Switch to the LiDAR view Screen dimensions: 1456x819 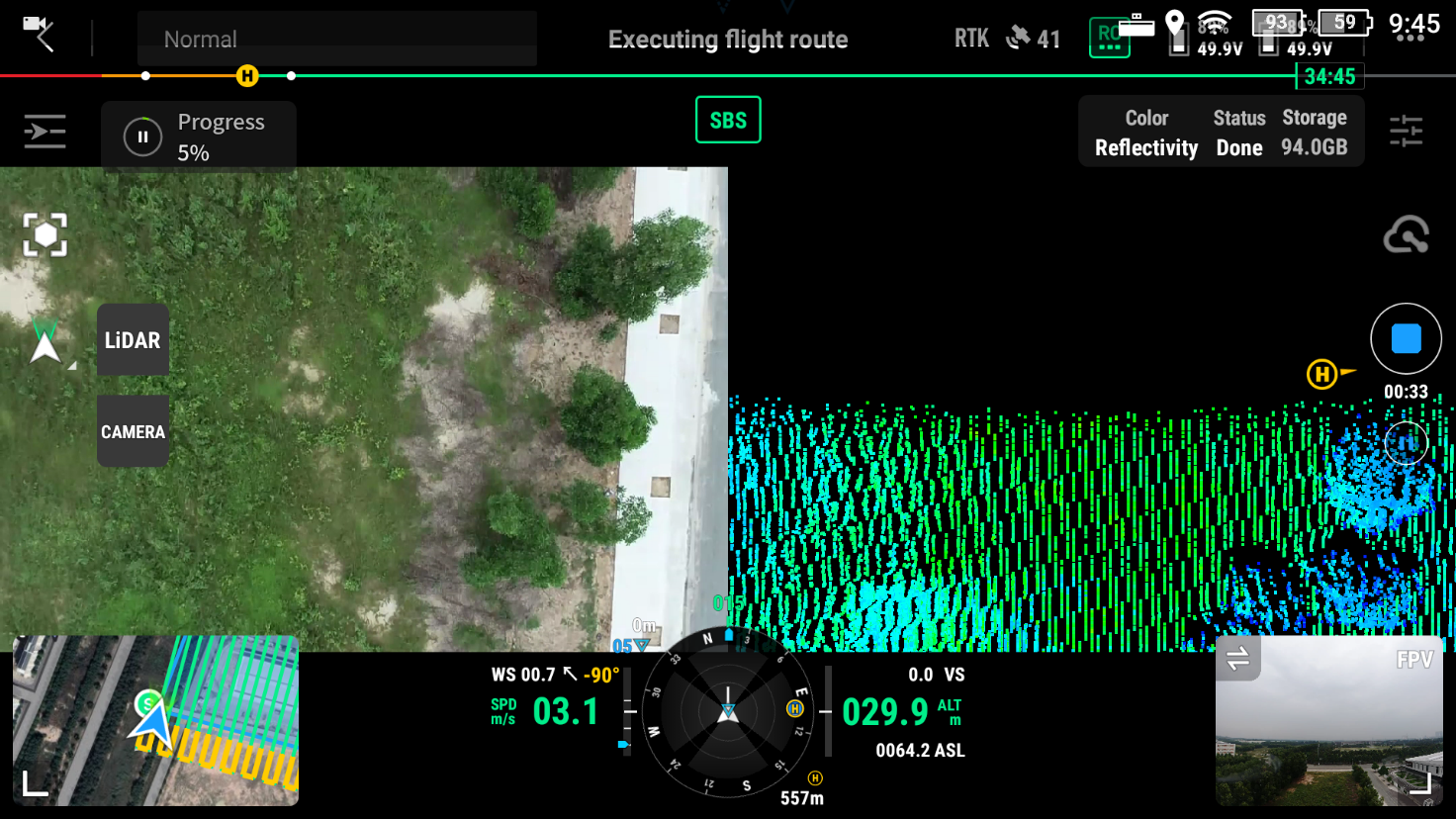(x=133, y=340)
